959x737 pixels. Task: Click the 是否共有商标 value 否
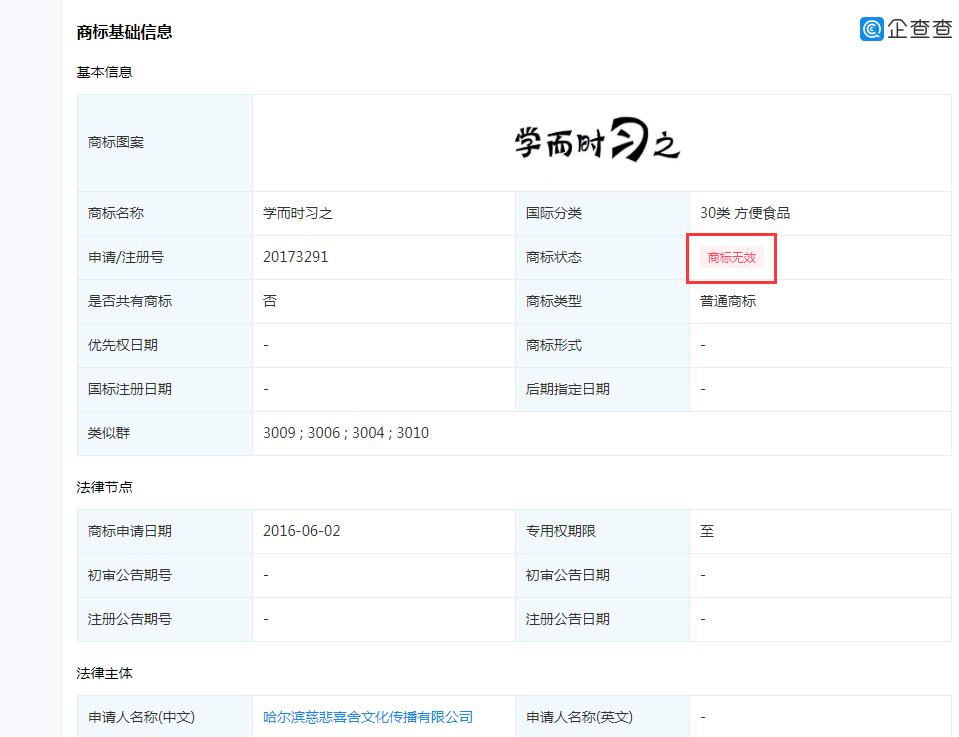[270, 301]
